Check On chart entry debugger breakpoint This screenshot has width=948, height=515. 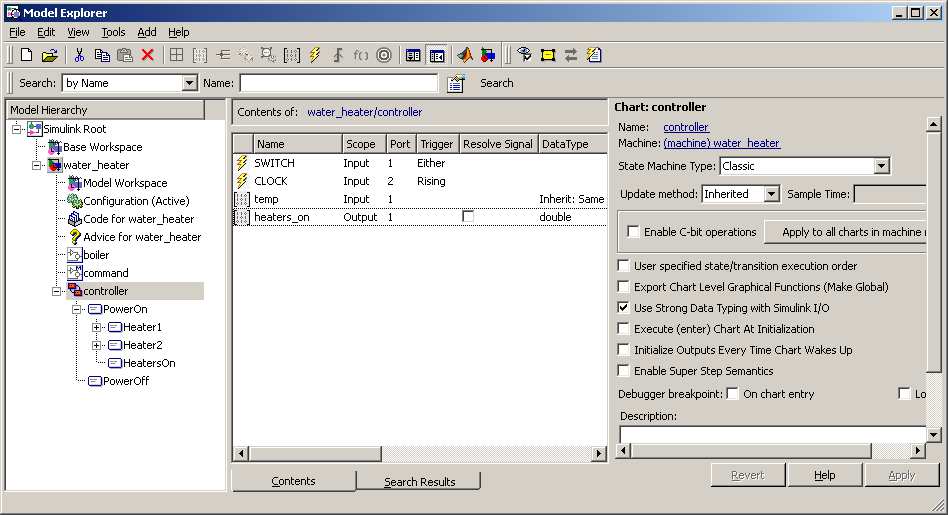pos(732,394)
